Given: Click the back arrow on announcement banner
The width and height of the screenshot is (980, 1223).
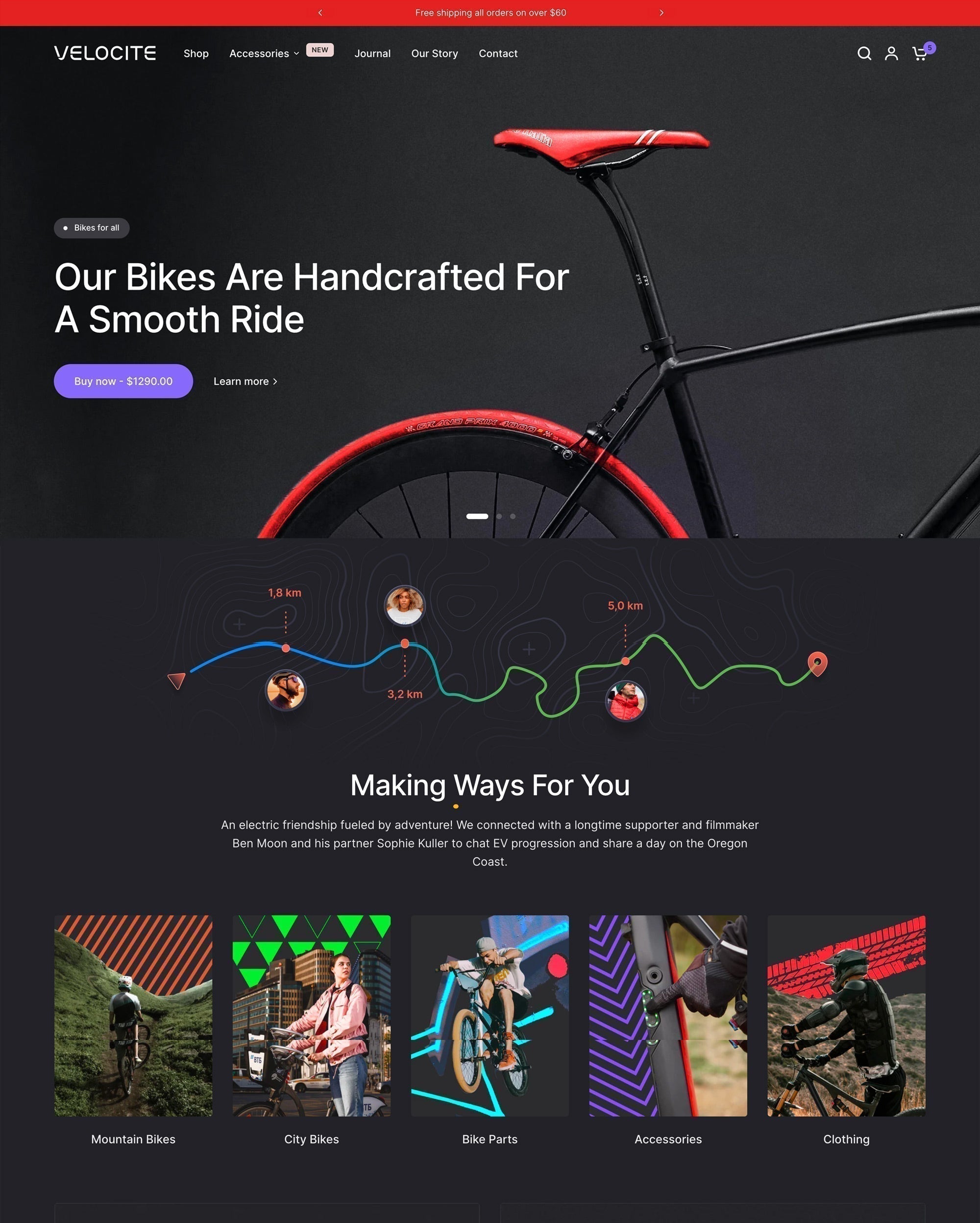Looking at the screenshot, I should [x=320, y=12].
